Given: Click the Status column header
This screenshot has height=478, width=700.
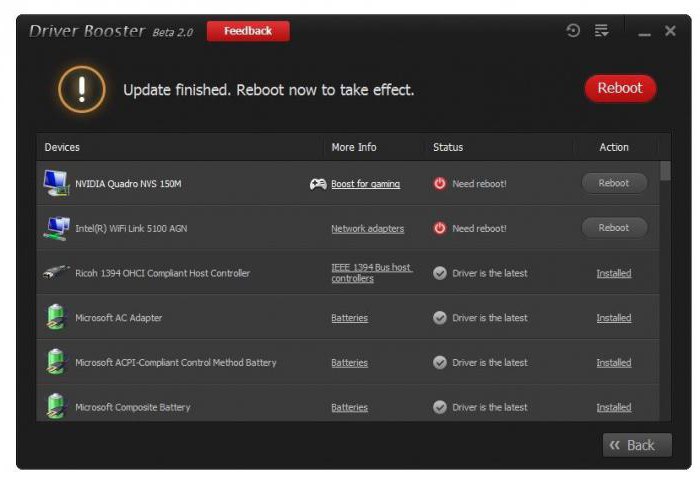Looking at the screenshot, I should click(448, 147).
